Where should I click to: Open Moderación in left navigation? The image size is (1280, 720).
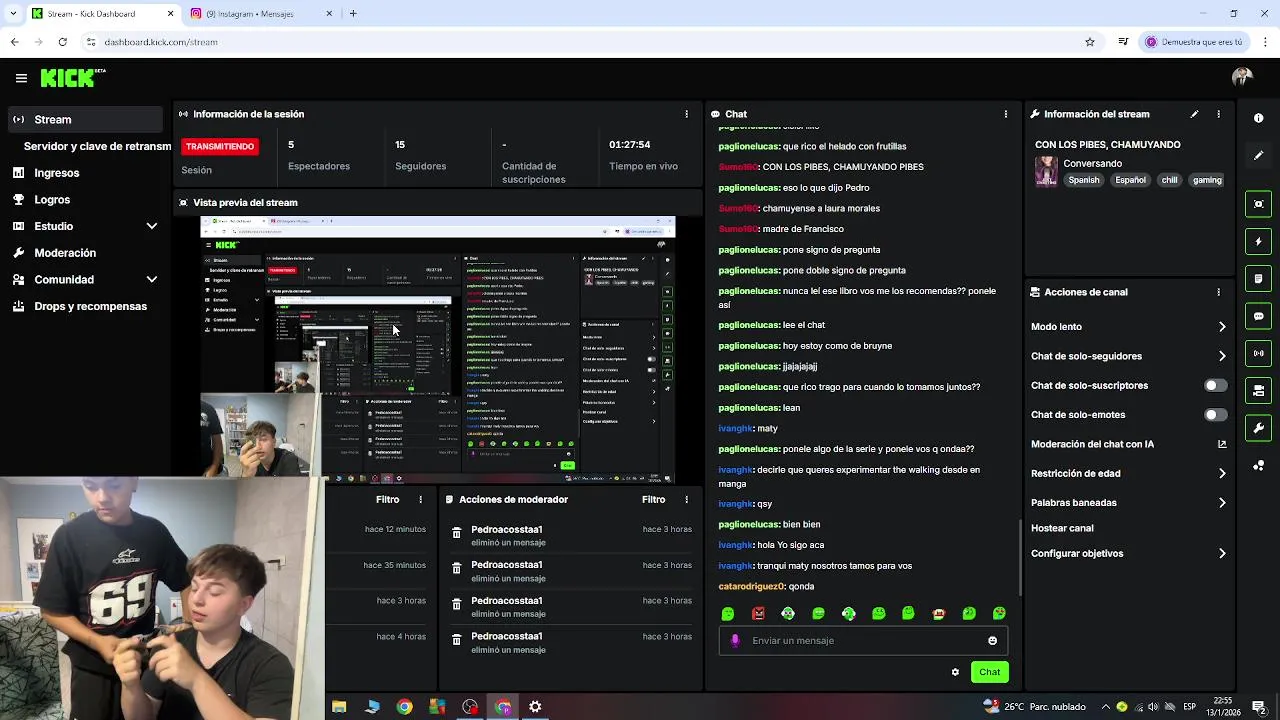click(65, 253)
